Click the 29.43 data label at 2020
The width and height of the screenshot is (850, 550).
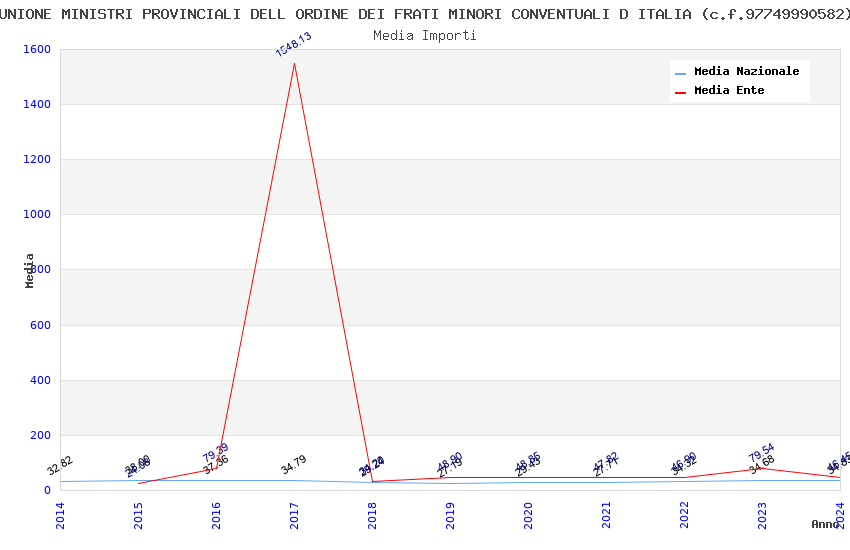click(529, 467)
